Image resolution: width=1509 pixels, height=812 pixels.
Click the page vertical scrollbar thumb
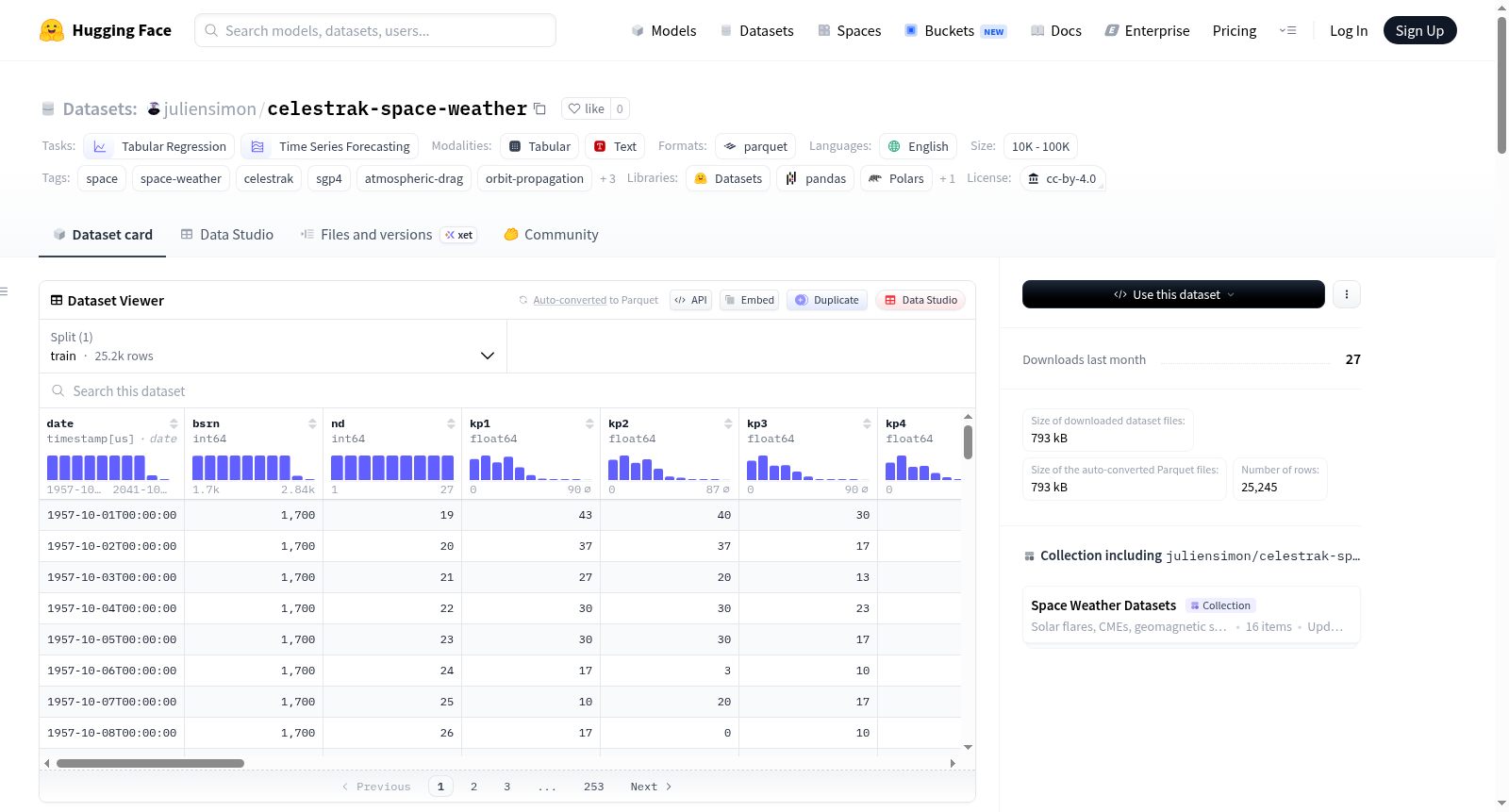click(1501, 85)
